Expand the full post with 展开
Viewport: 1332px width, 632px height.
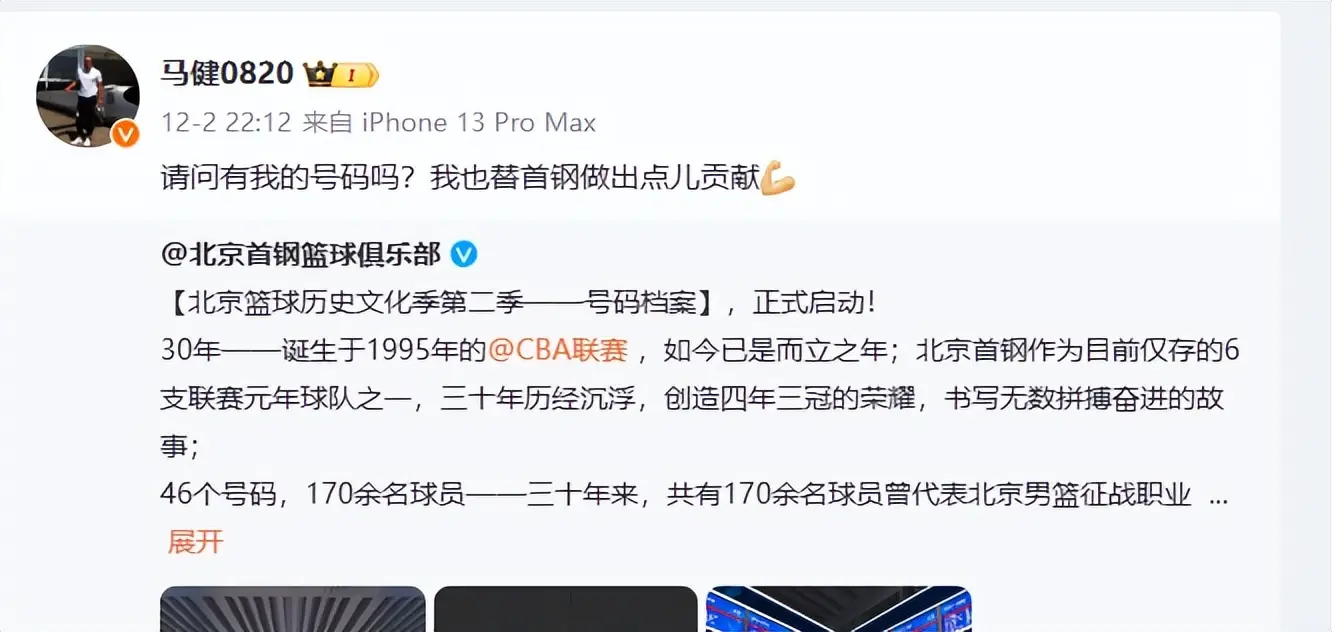point(195,542)
